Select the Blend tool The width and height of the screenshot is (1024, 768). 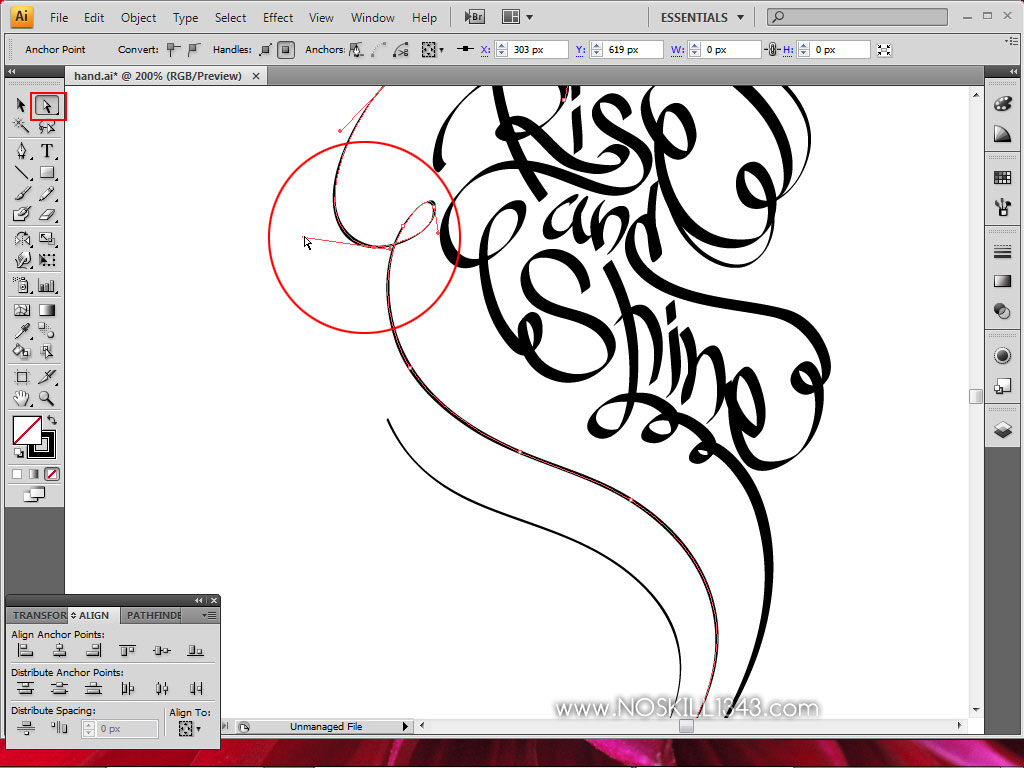coord(46,330)
